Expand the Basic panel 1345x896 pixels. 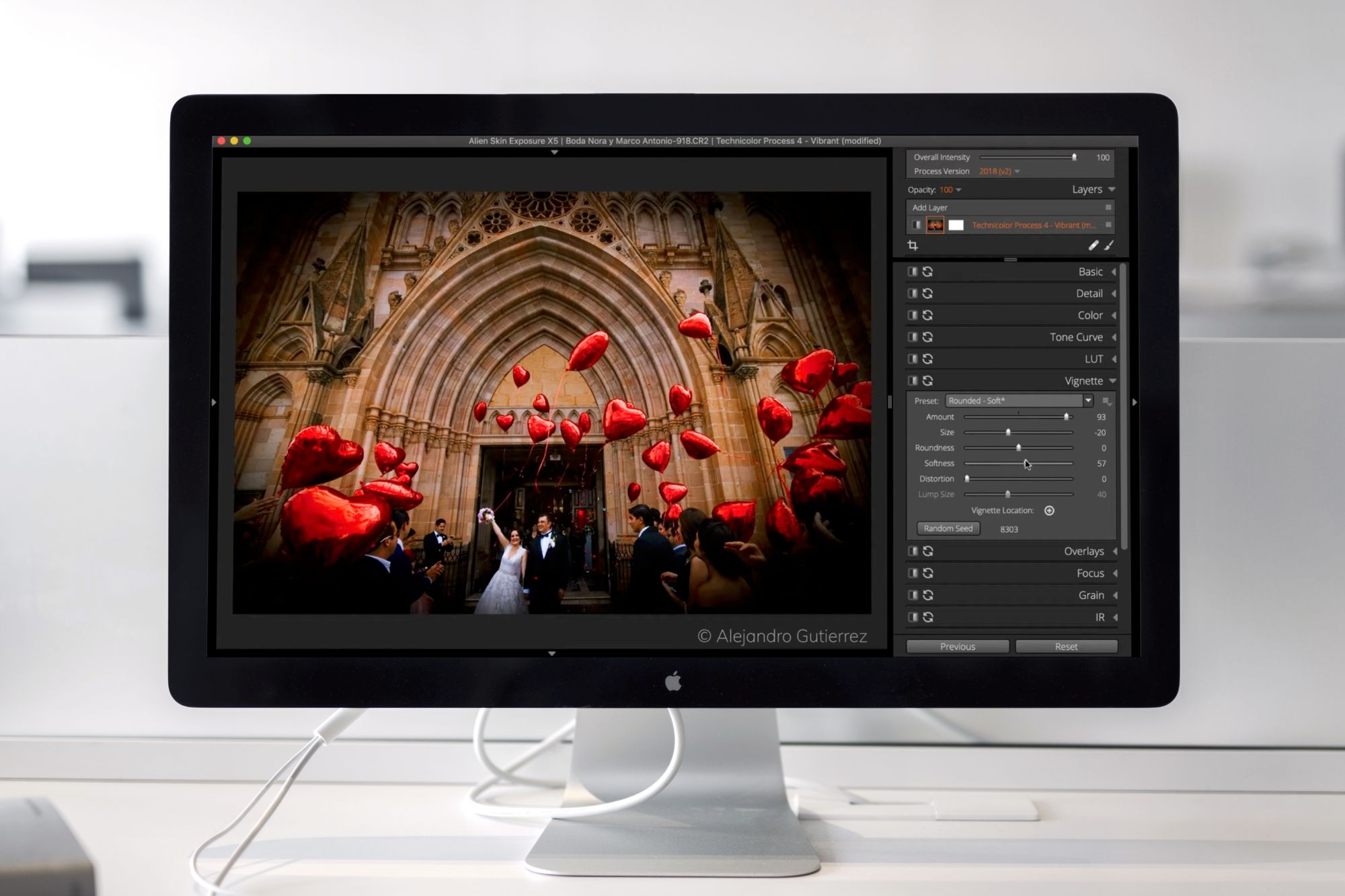1114,272
